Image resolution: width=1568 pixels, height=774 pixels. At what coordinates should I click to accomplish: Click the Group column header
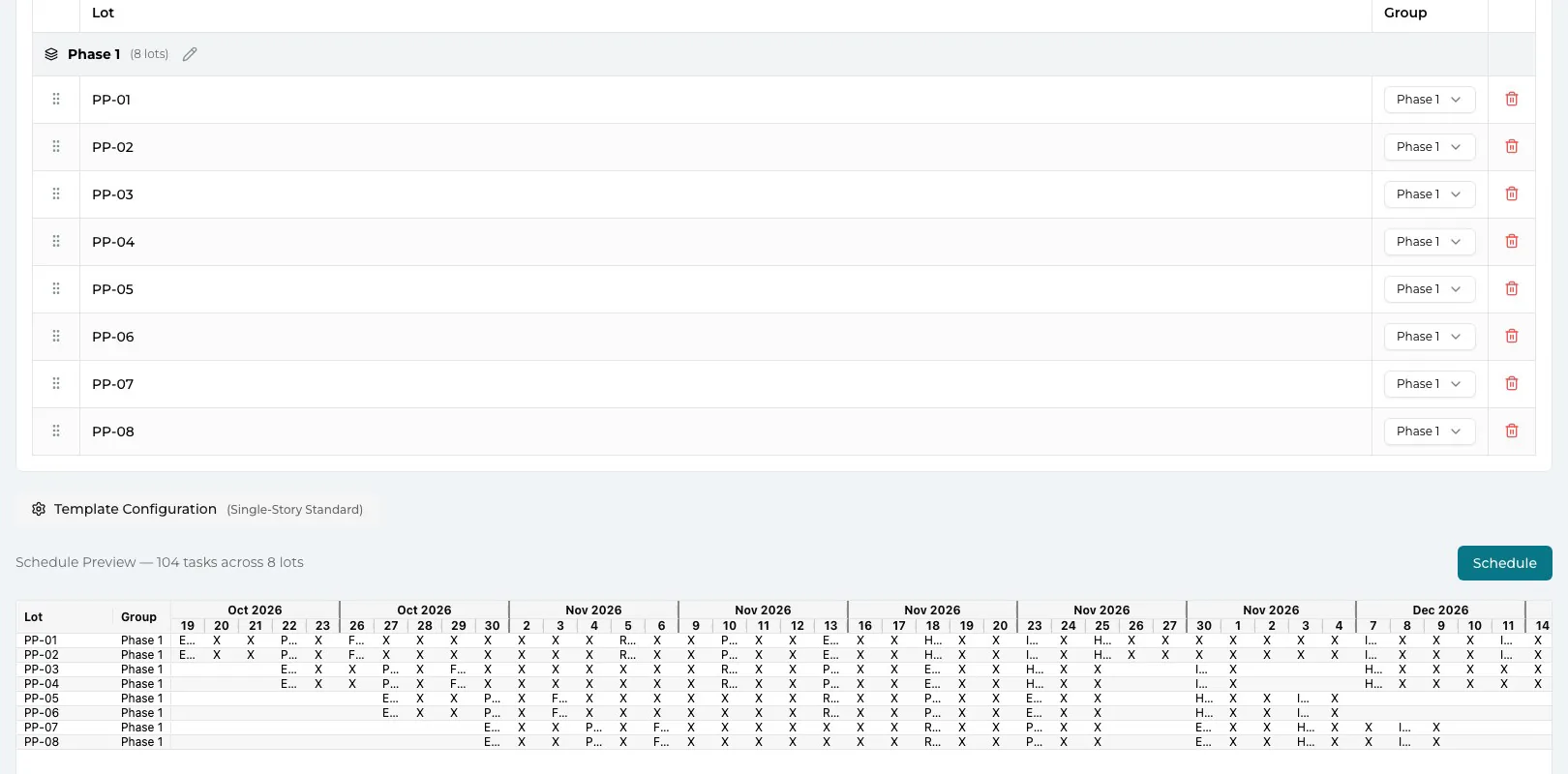1405,13
